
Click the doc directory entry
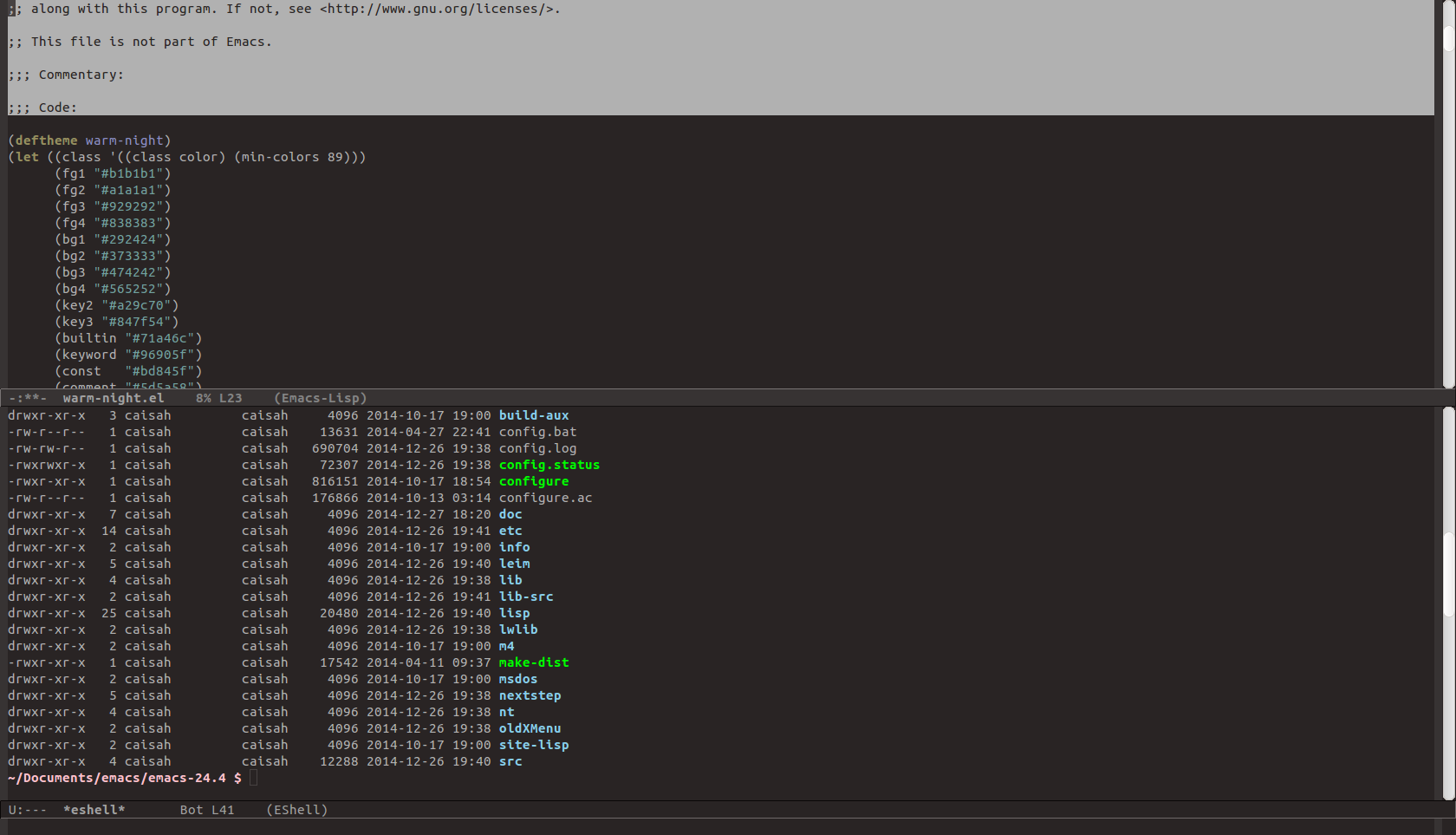point(510,514)
